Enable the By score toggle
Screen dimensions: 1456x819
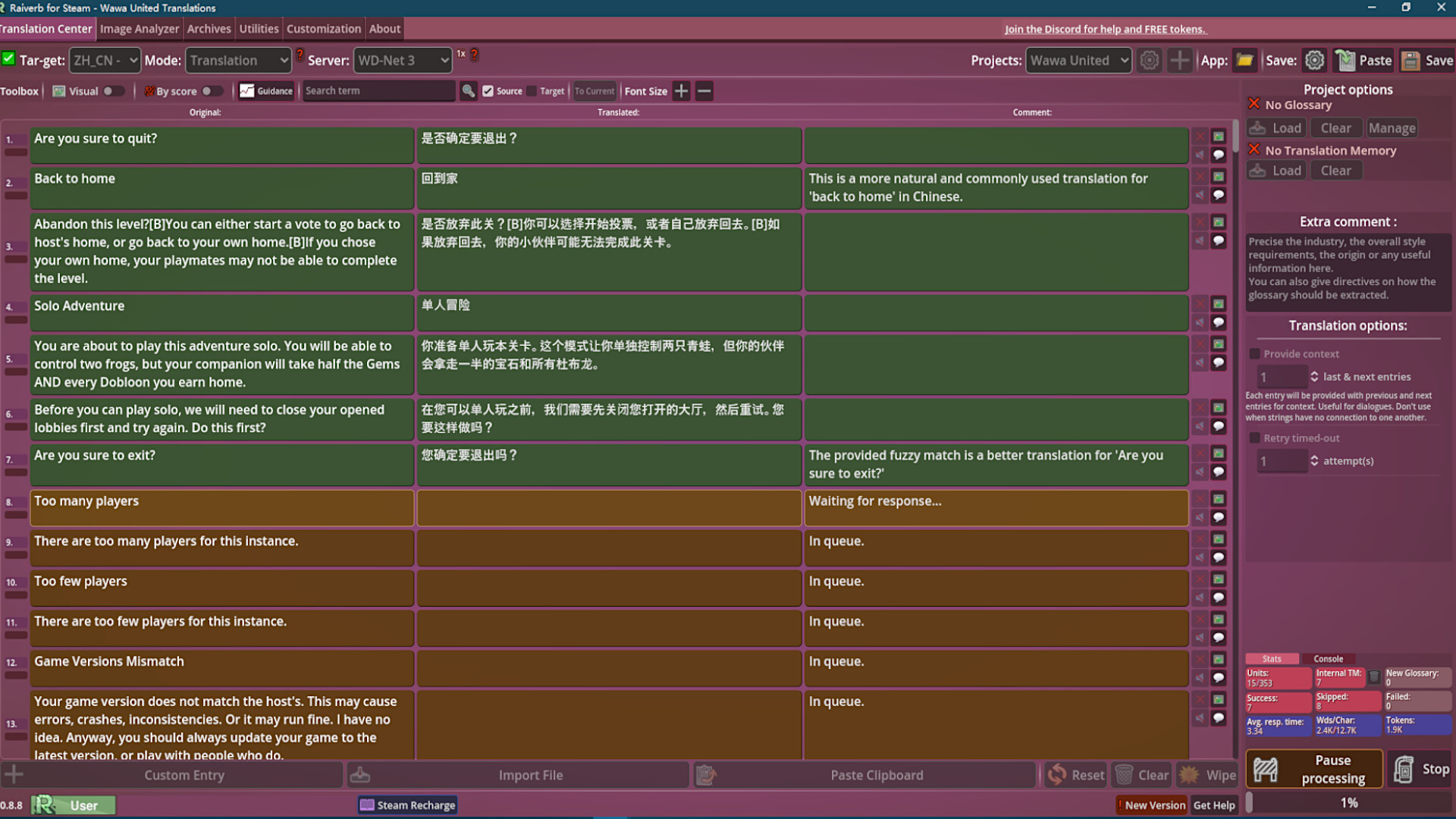pyautogui.click(x=213, y=91)
